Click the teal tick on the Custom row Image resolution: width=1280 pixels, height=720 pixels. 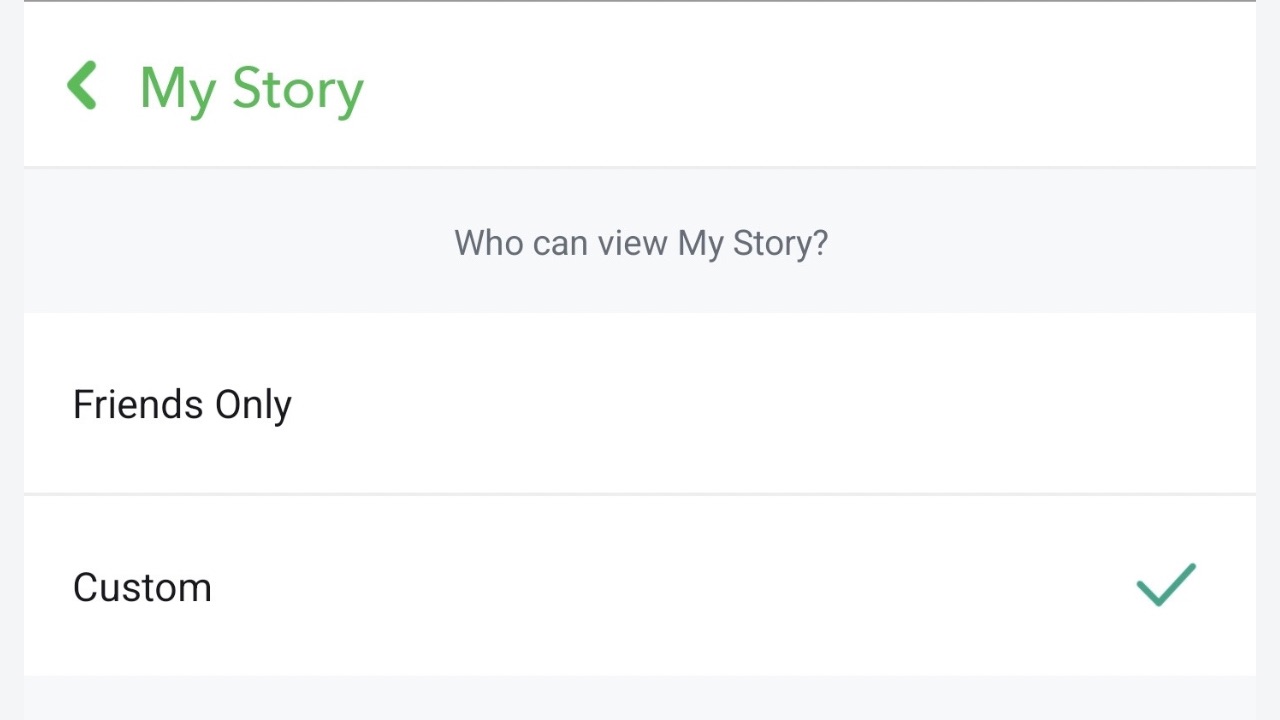[x=1166, y=585]
